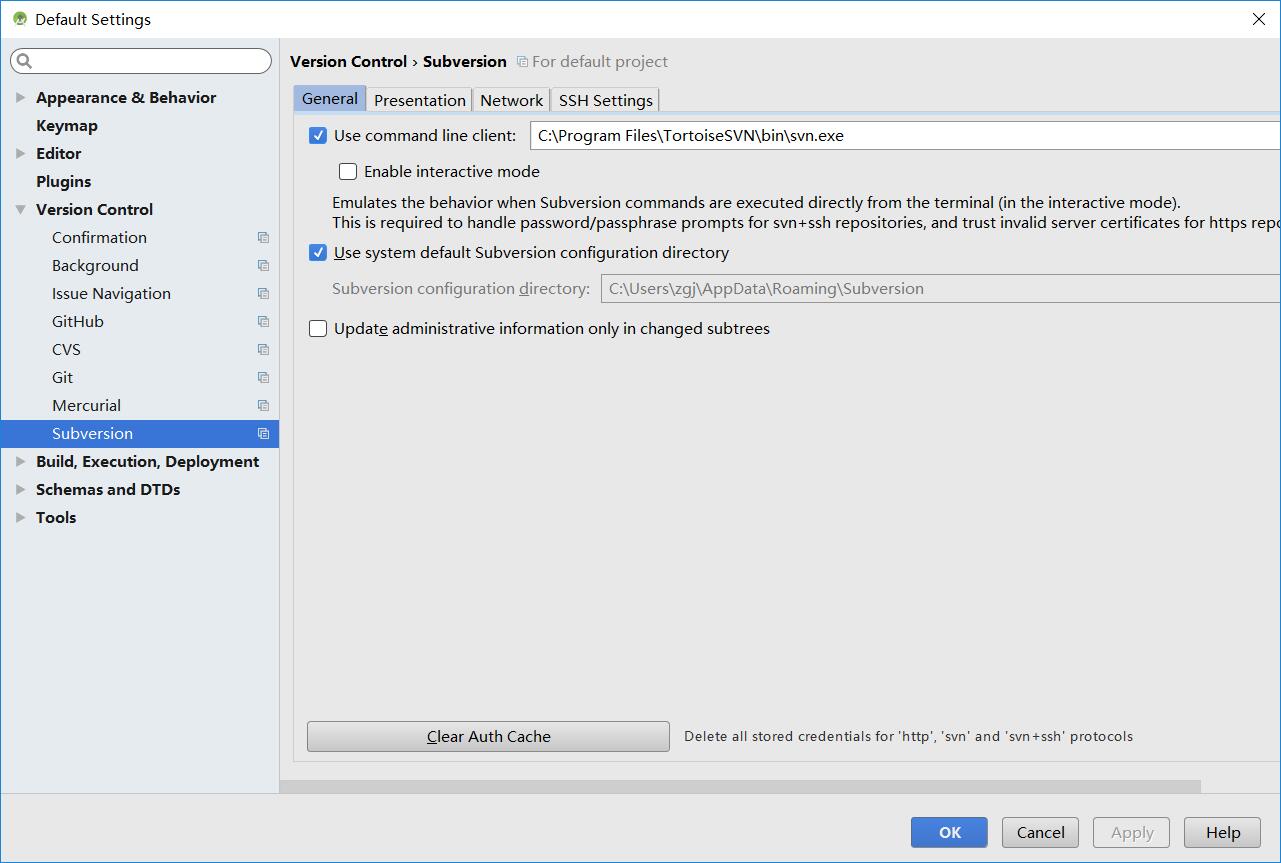
Task: Click the settings icon beside Confirmation
Action: click(263, 237)
